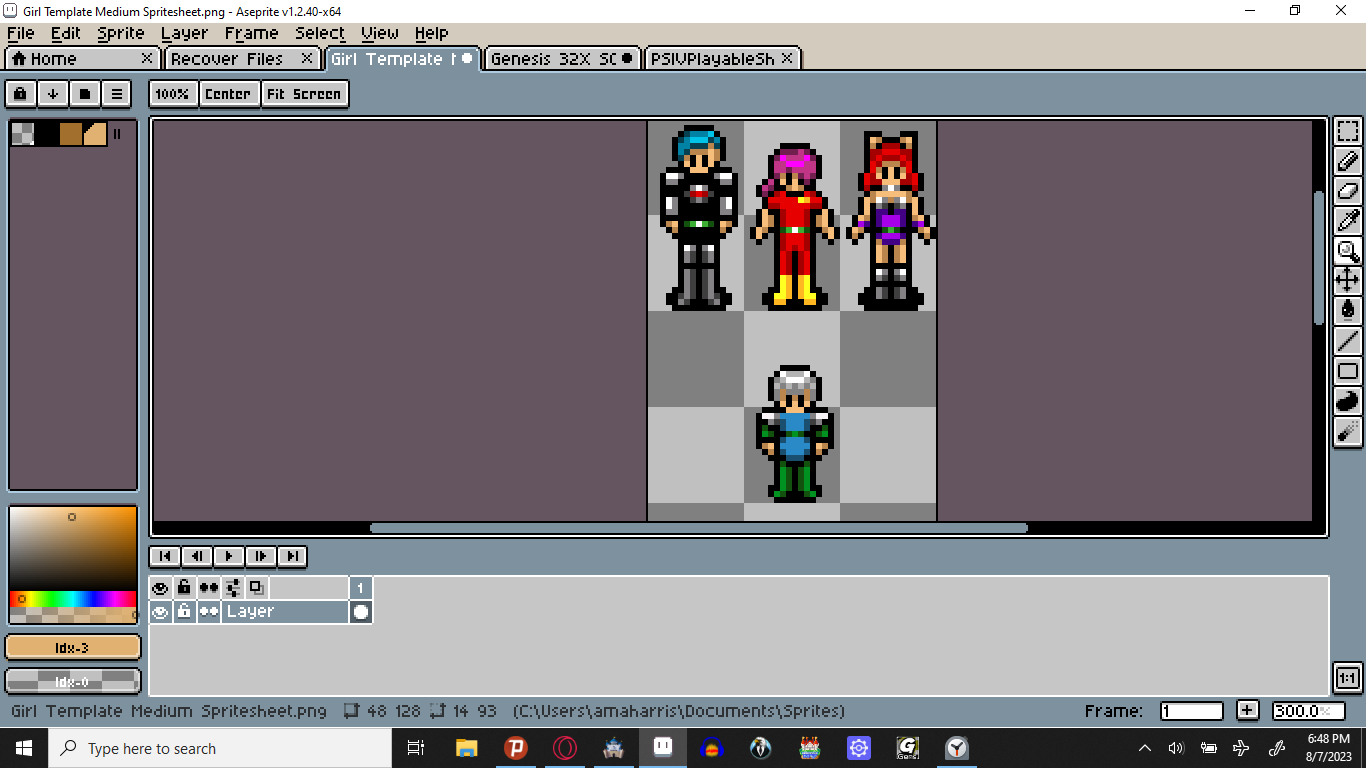This screenshot has height=768, width=1366.
Task: Toggle continuous mode on Layer
Action: pyautogui.click(x=208, y=611)
